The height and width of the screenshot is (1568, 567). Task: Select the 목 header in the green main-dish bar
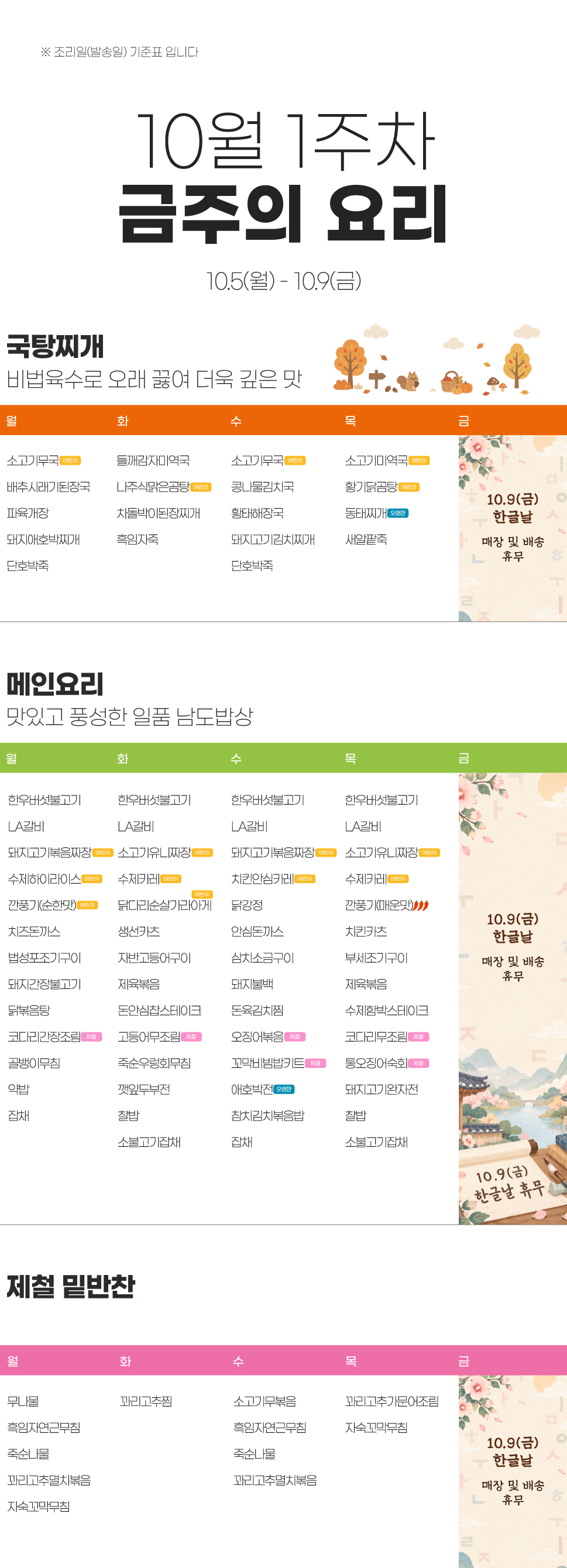[350, 759]
